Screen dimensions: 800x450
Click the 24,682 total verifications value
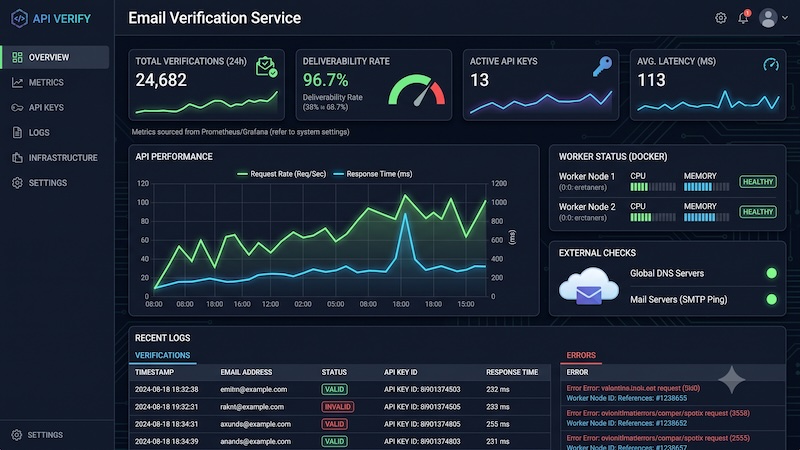click(161, 80)
